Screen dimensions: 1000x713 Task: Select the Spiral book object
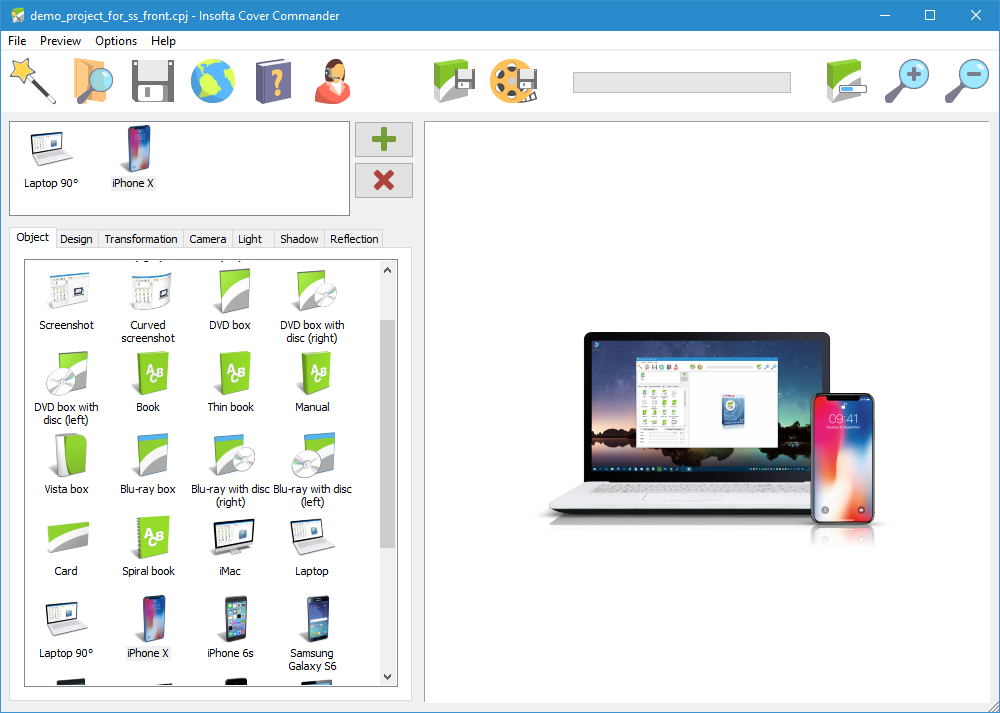[x=148, y=547]
